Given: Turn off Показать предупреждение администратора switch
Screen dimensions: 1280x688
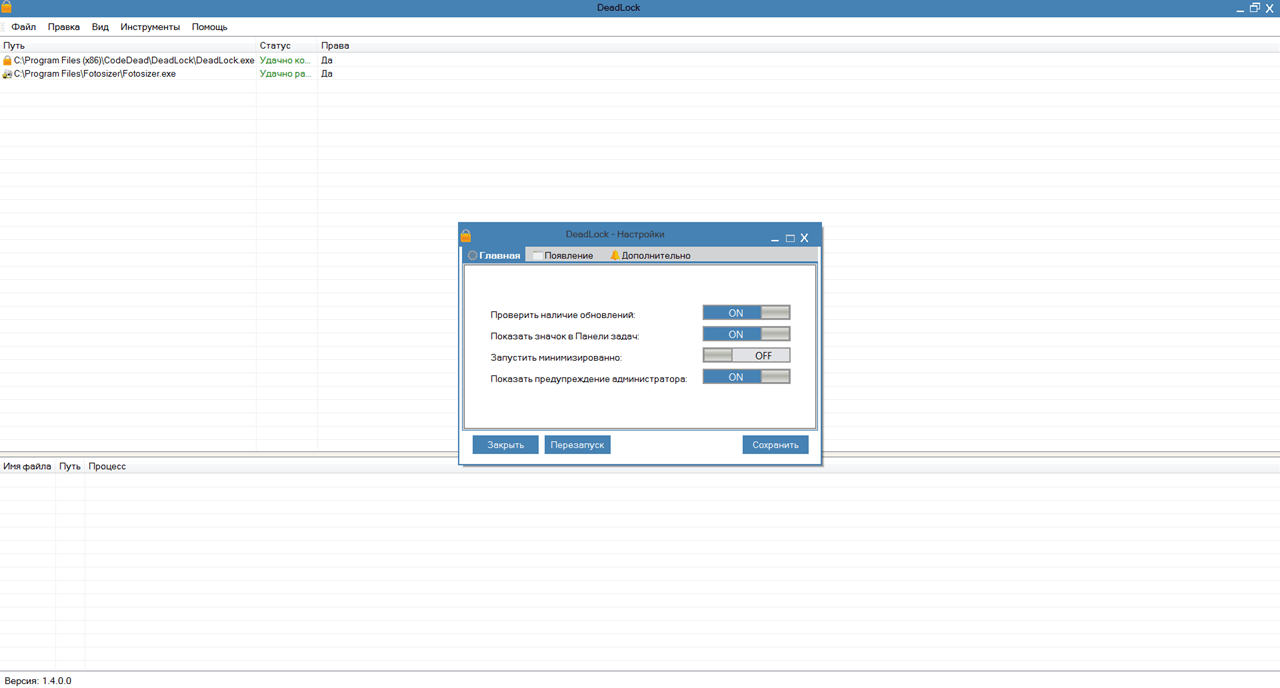Looking at the screenshot, I should pos(746,377).
